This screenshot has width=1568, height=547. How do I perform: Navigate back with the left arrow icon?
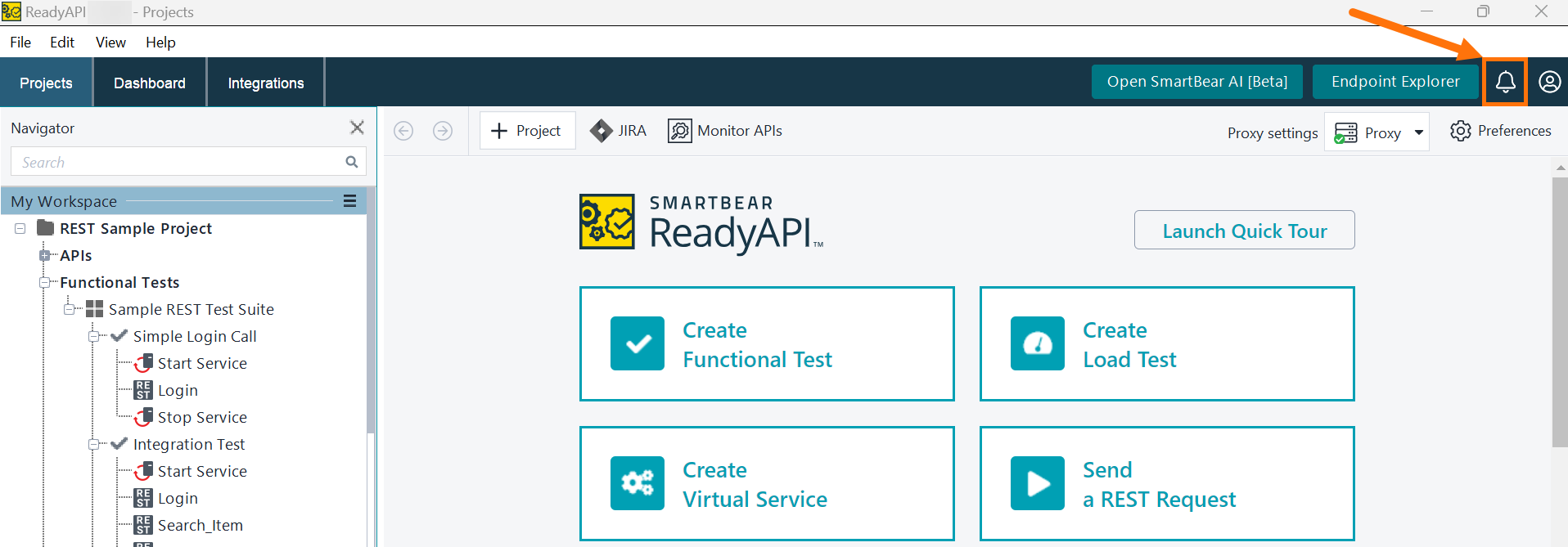[403, 131]
